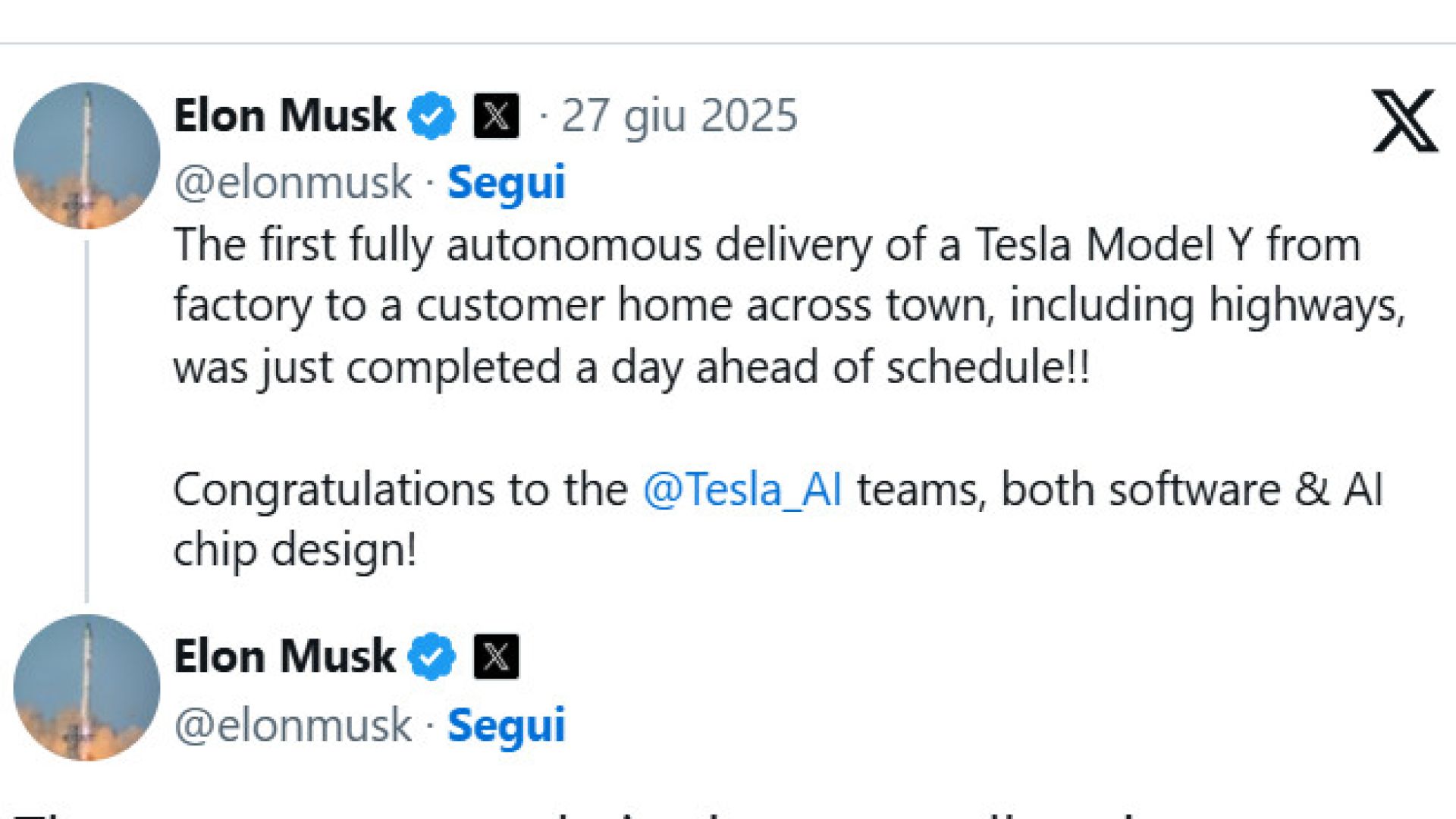The width and height of the screenshot is (1456, 819).
Task: Click the @elonmusk handle in second tweet
Action: (x=293, y=725)
